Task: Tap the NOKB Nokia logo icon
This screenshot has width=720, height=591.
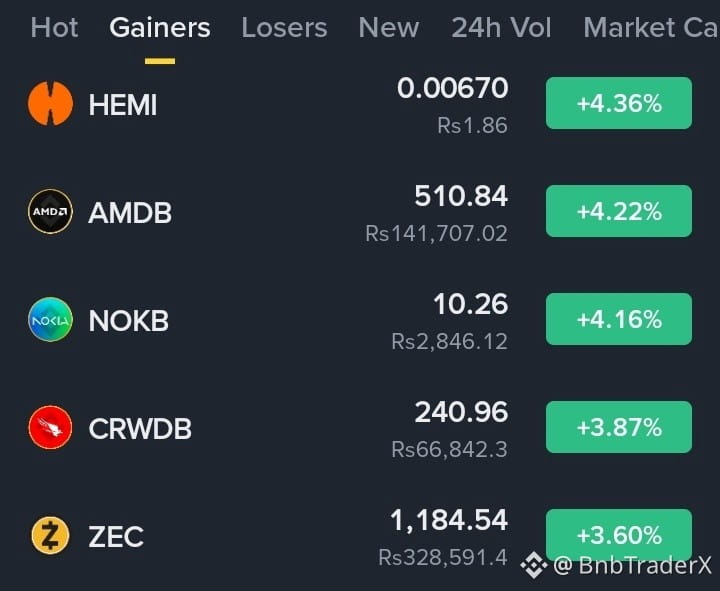Action: coord(51,320)
